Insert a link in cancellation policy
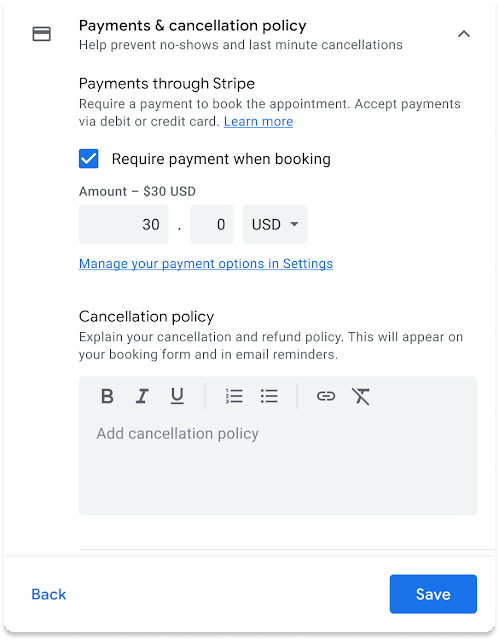Viewport: 499px width, 640px height. coord(326,396)
